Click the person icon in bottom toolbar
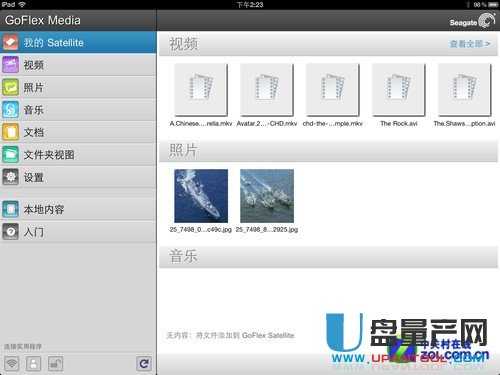The image size is (500, 375). coord(33,363)
